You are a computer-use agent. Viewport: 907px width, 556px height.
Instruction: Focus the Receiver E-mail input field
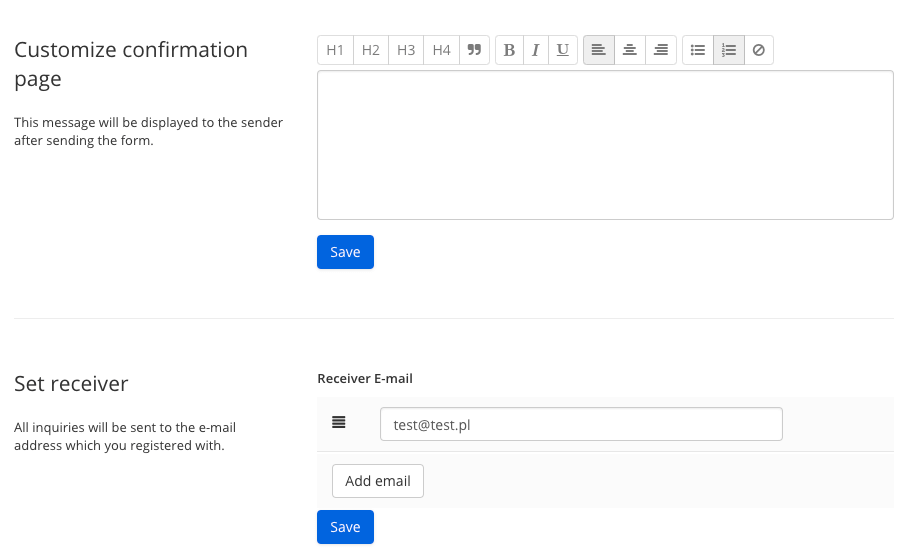pyautogui.click(x=581, y=424)
